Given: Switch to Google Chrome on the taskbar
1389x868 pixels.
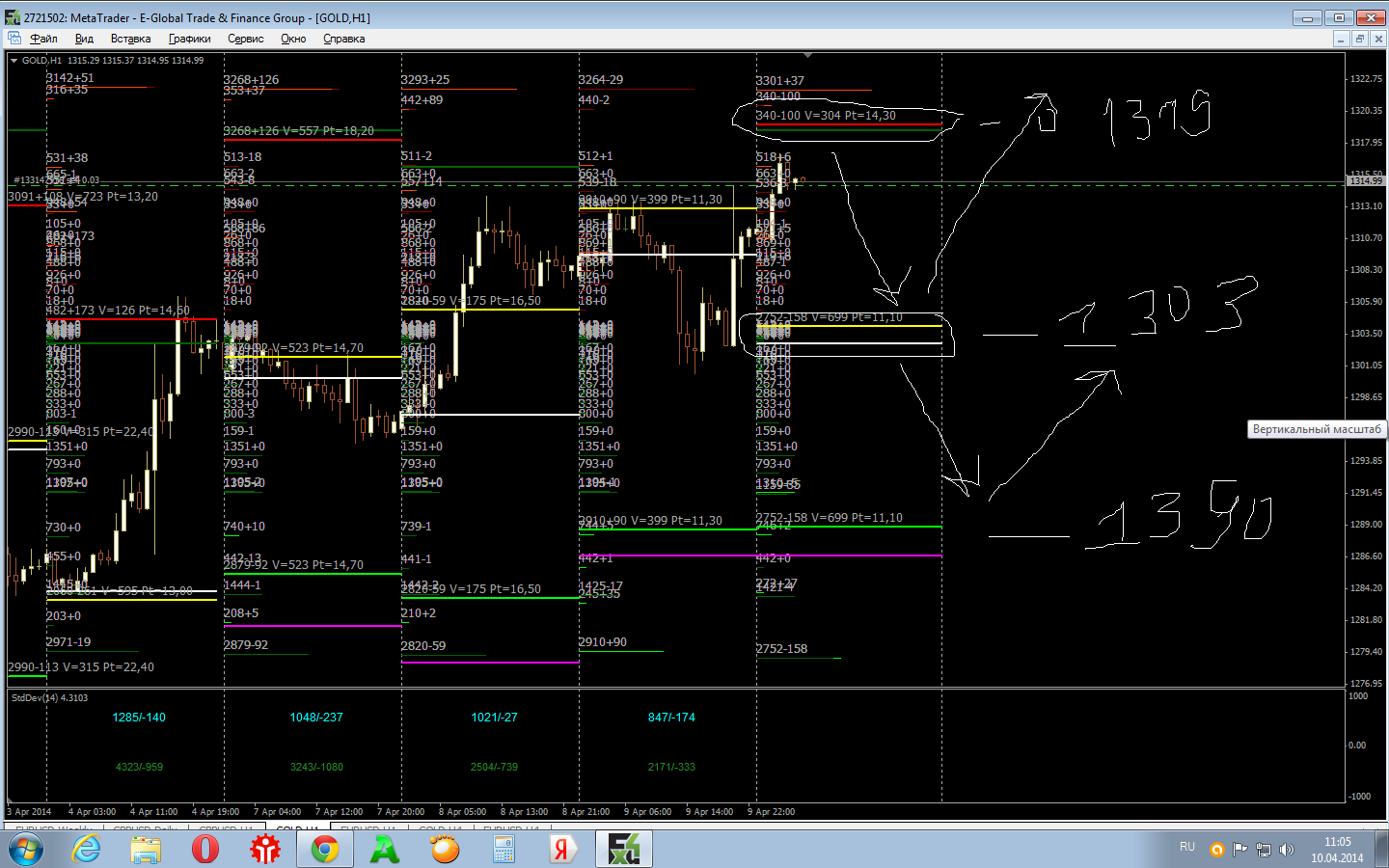Looking at the screenshot, I should [325, 849].
